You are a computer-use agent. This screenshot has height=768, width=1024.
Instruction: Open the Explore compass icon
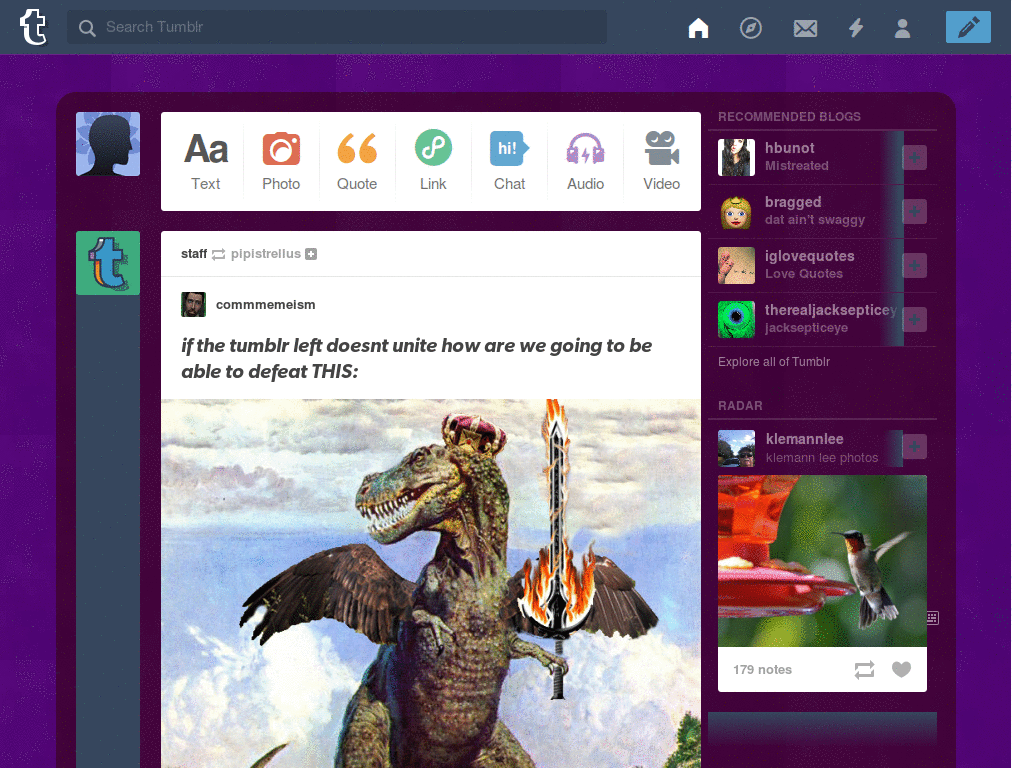(750, 27)
